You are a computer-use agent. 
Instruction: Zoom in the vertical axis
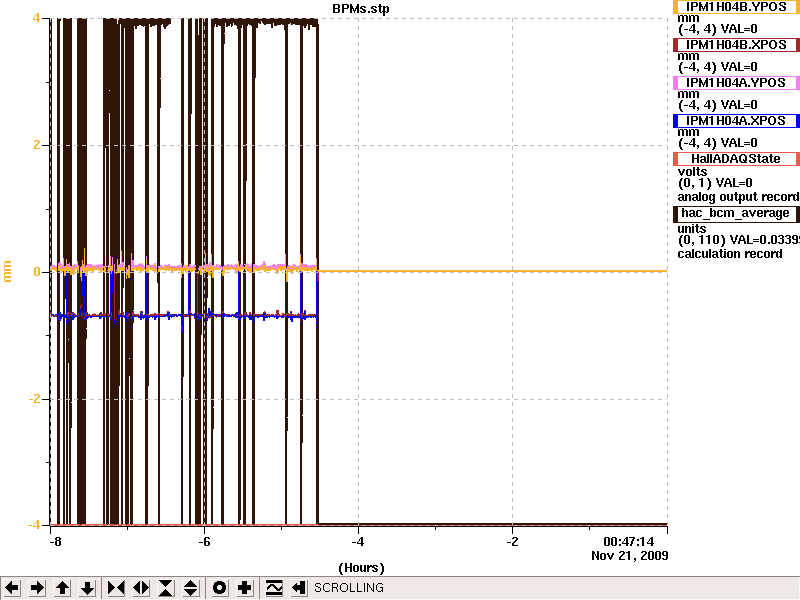pos(166,588)
